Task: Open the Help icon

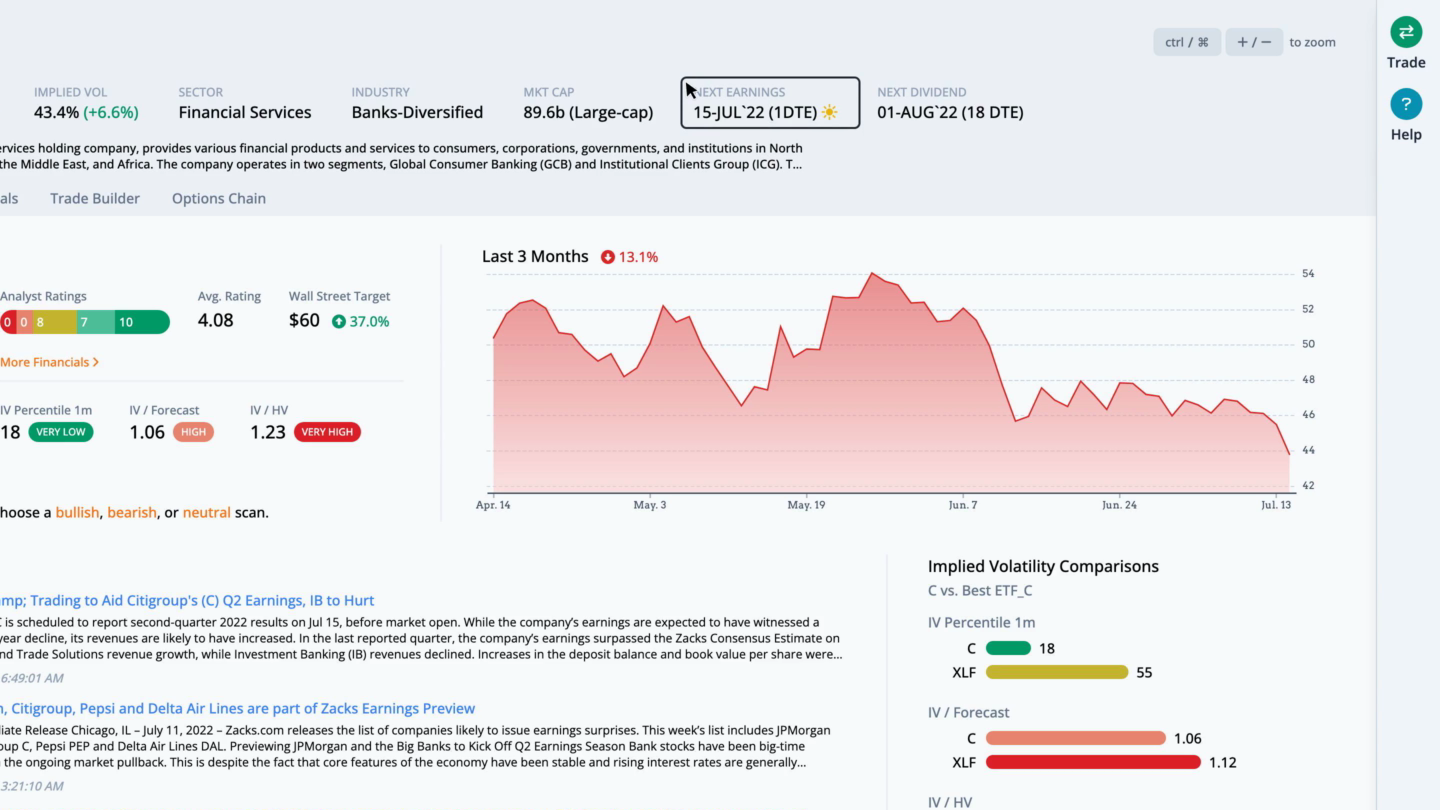Action: pos(1406,104)
